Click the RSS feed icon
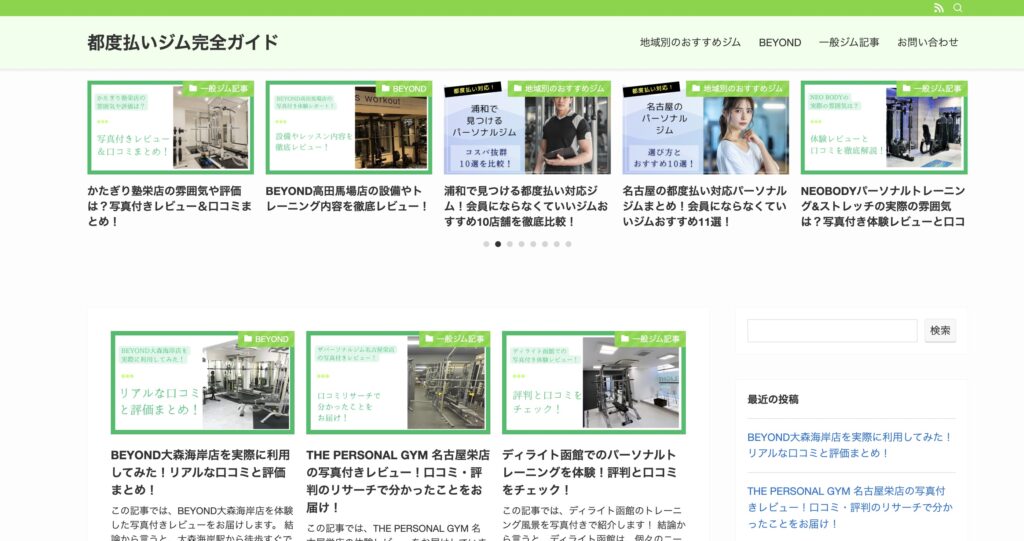This screenshot has width=1024, height=541. tap(938, 8)
